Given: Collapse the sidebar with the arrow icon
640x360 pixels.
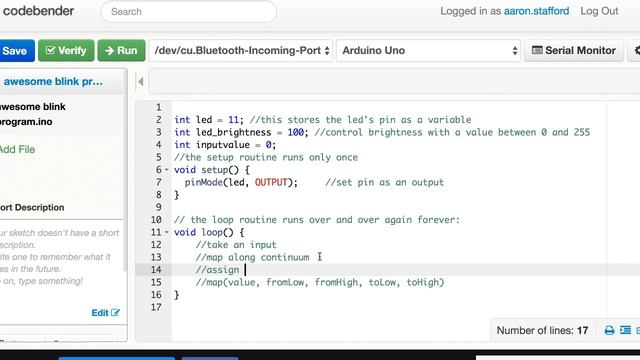Looking at the screenshot, I should pos(141,82).
